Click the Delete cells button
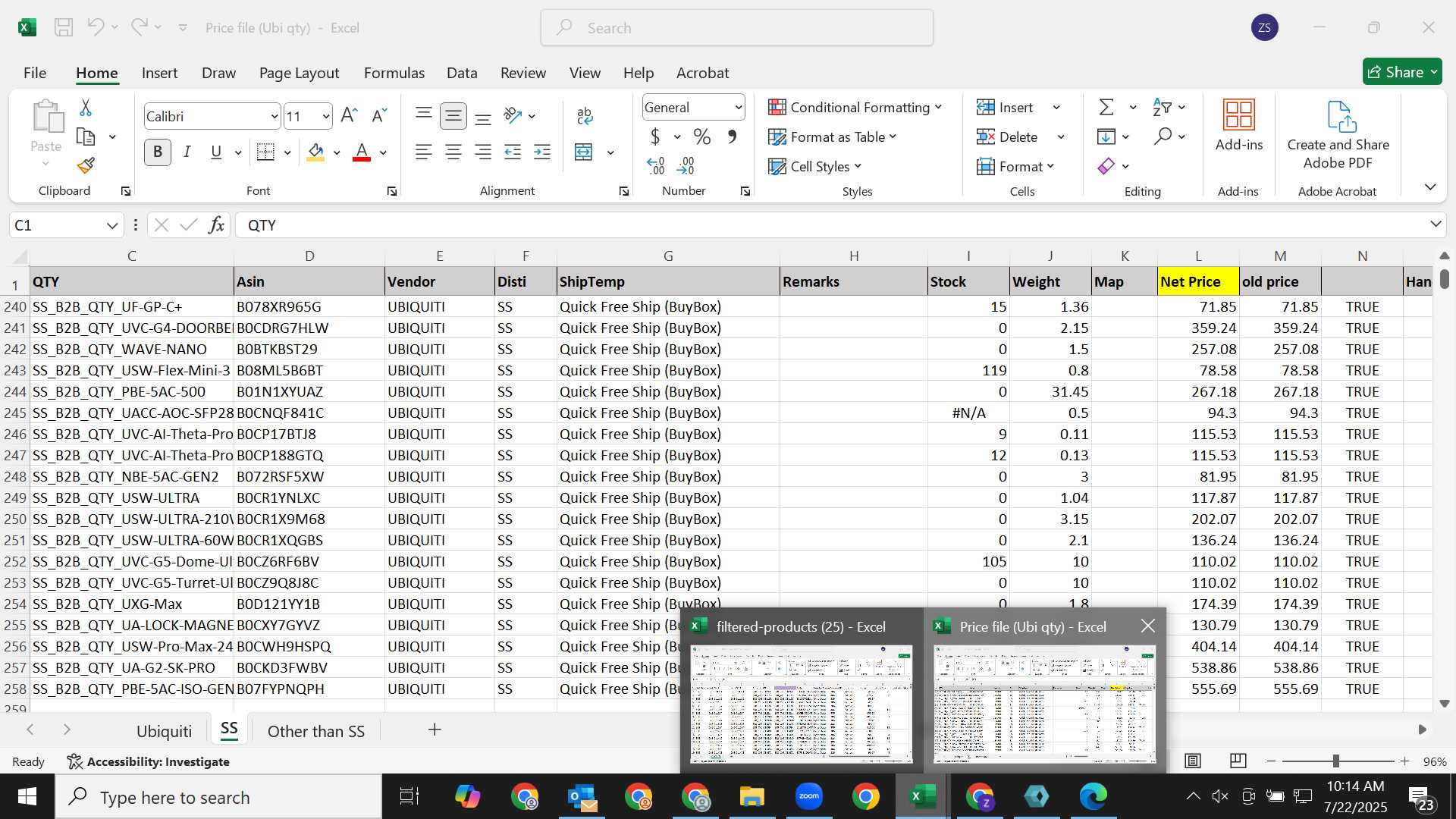This screenshot has height=819, width=1456. pyautogui.click(x=1008, y=136)
